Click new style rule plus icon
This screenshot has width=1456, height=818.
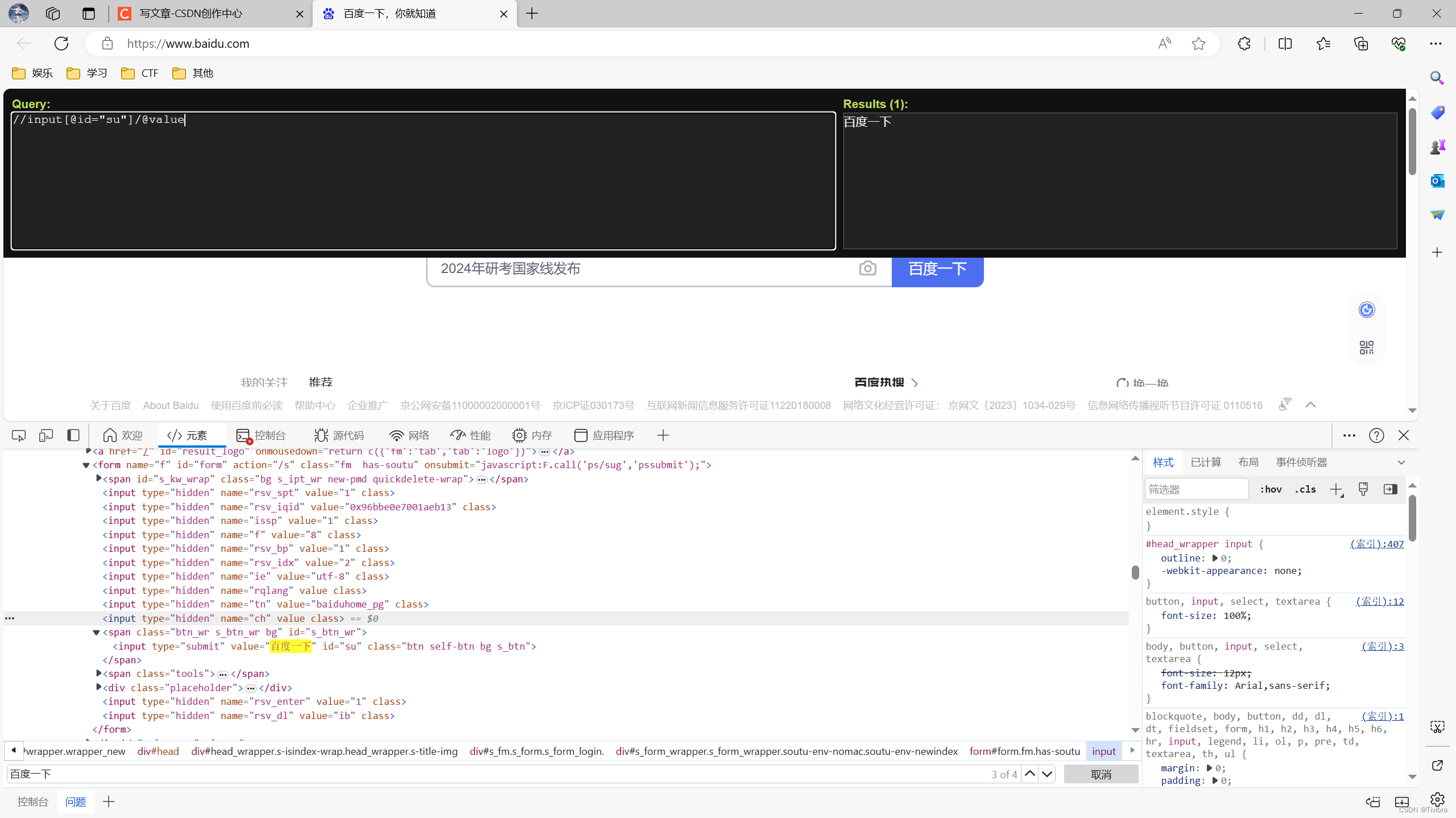tap(1336, 490)
